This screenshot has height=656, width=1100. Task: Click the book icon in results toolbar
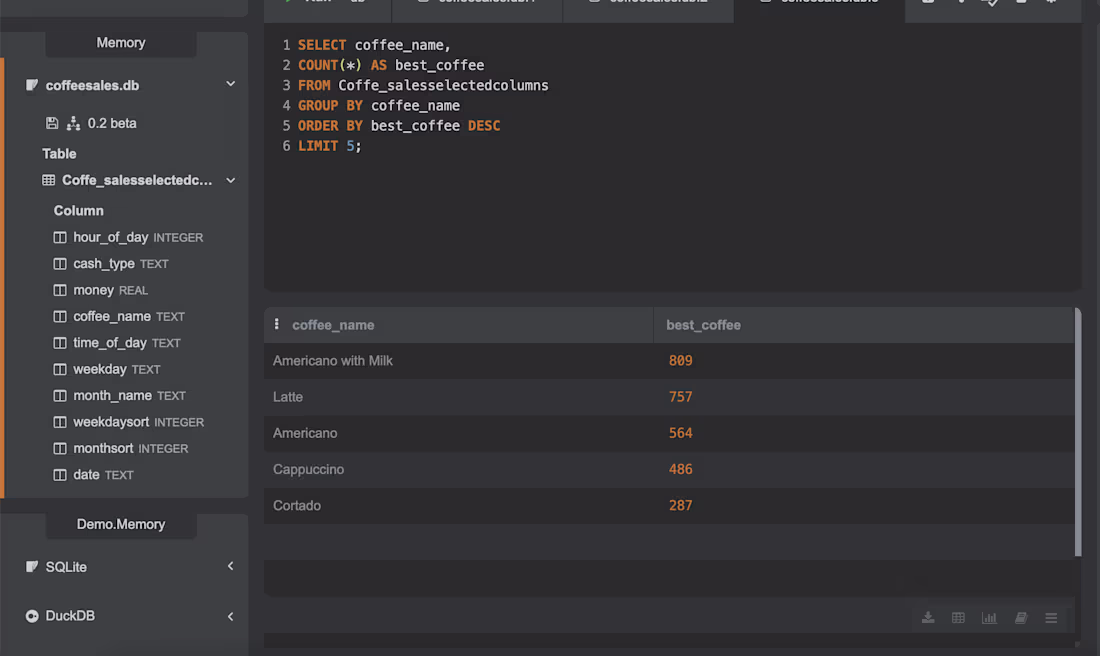coord(1021,617)
